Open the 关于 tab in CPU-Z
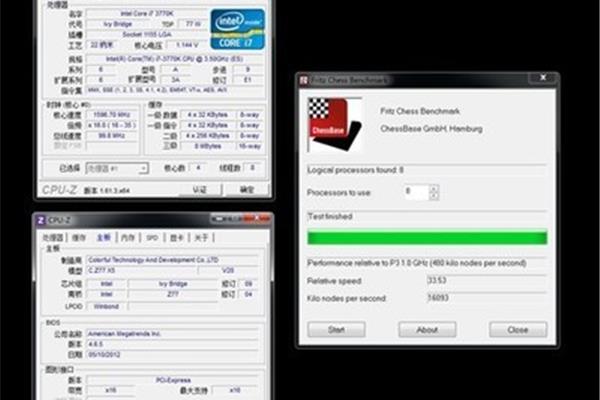 pyautogui.click(x=201, y=238)
